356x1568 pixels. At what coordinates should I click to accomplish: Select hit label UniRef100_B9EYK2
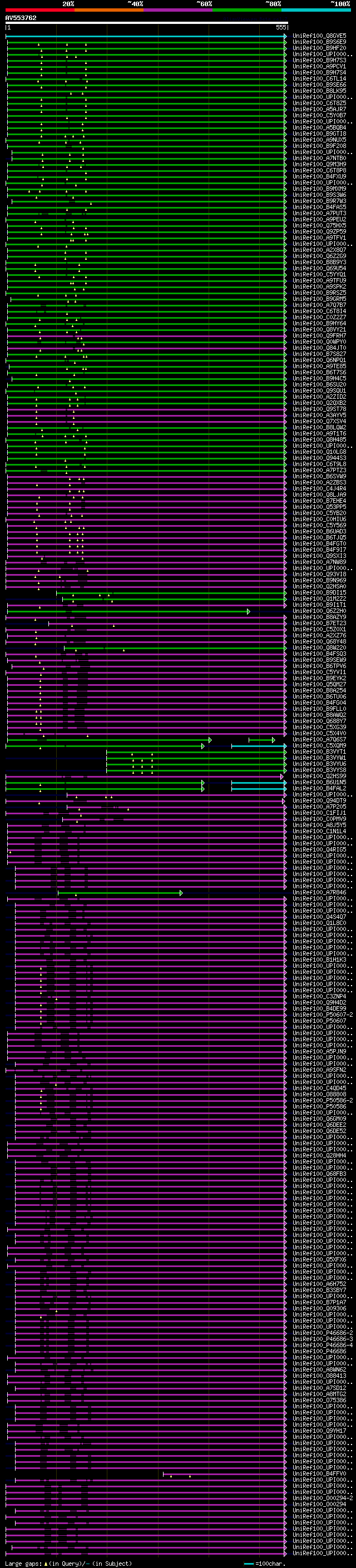coord(319,678)
